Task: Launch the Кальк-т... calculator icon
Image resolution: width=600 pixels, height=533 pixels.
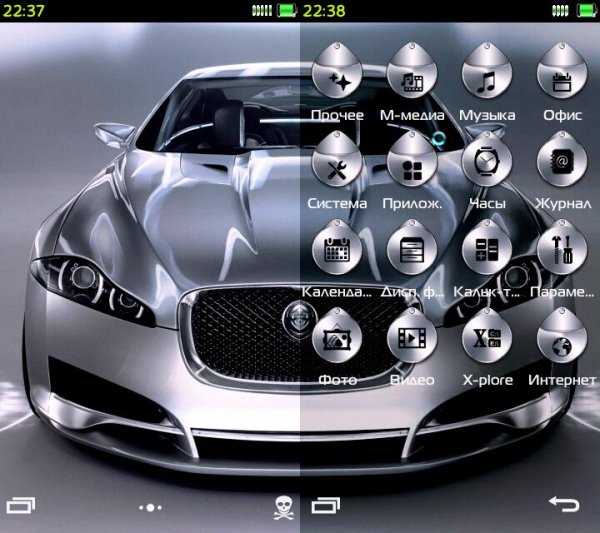Action: point(487,248)
